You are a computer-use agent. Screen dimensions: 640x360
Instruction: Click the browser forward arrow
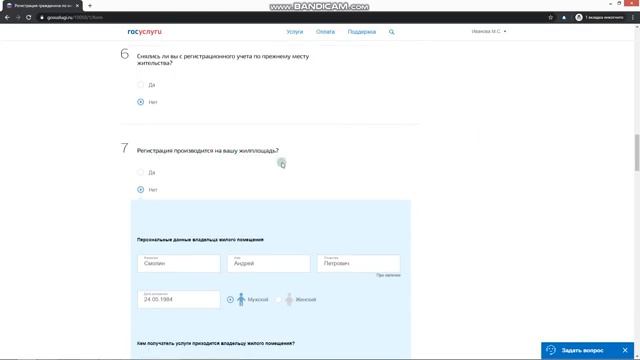18,18
